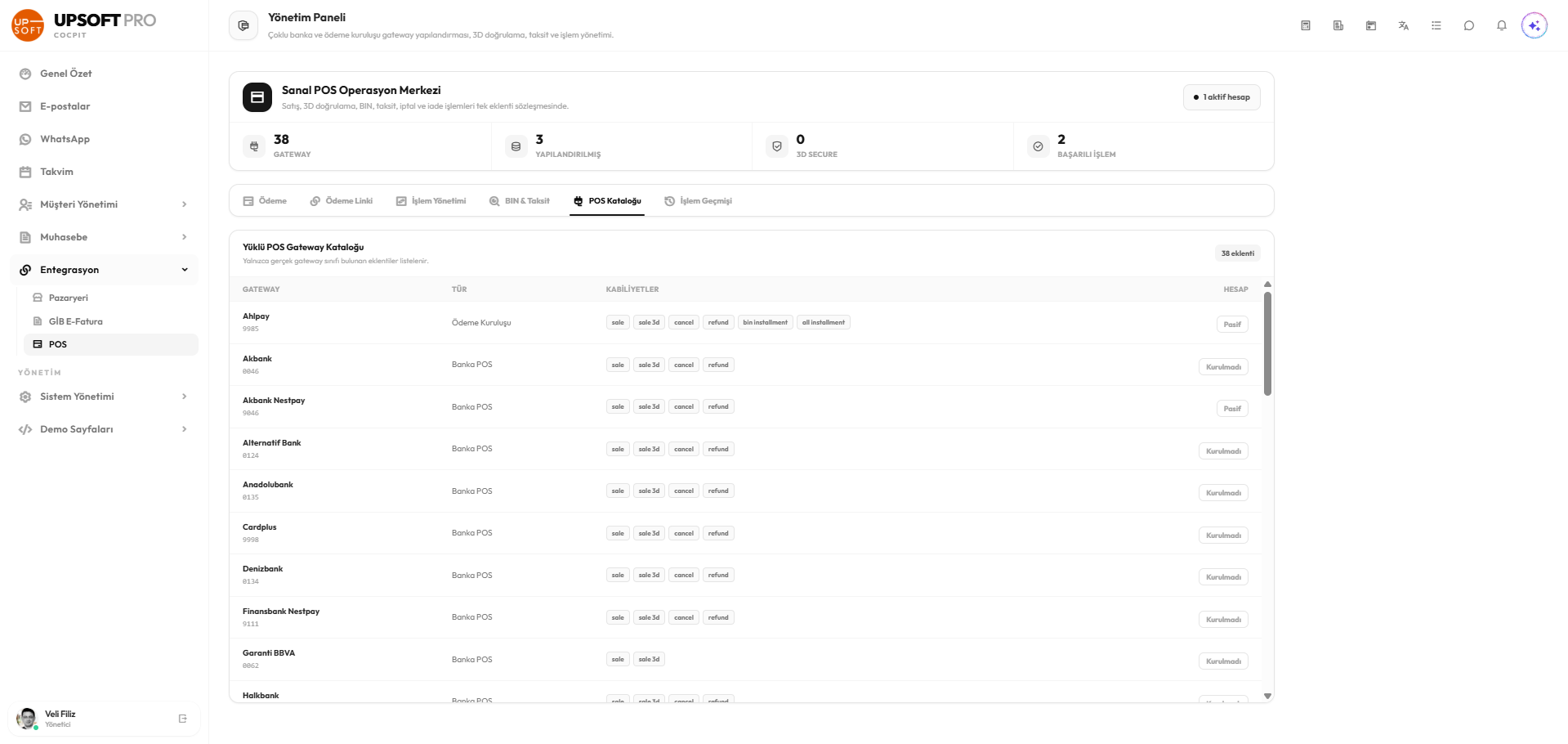Click the panel icon beside Yönetim Paneli
The image size is (1568, 744).
[243, 25]
